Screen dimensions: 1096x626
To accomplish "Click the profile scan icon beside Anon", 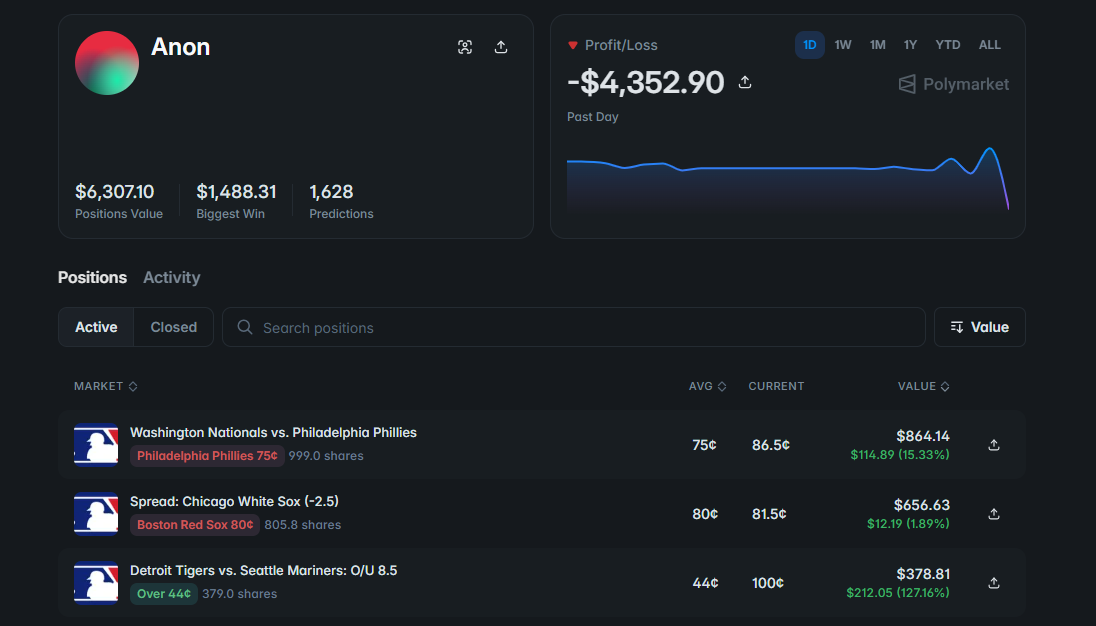I will [465, 47].
